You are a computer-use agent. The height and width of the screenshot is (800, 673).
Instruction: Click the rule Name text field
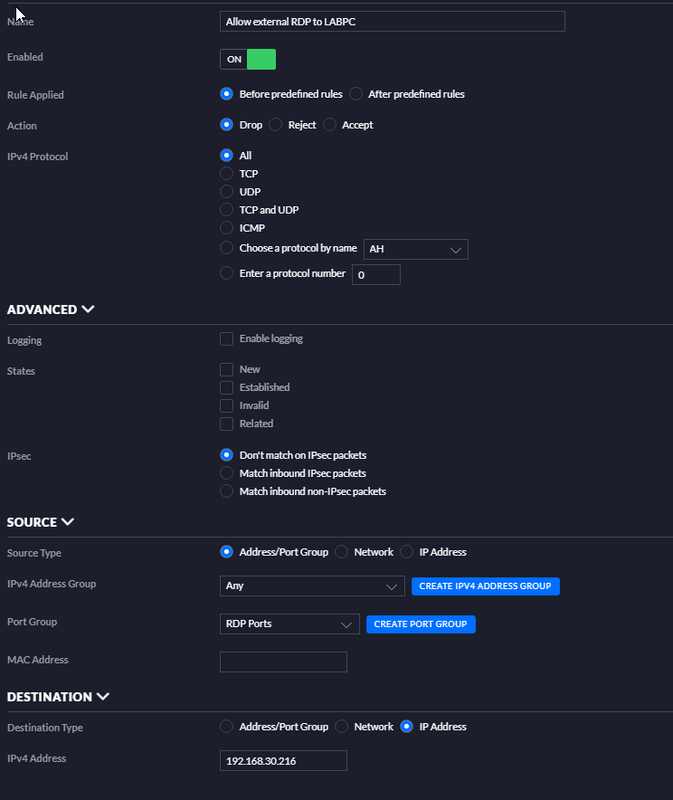[x=392, y=22]
